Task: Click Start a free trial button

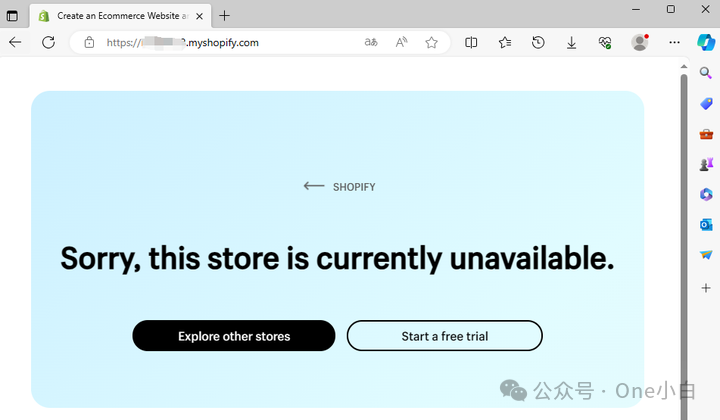Action: (x=444, y=336)
